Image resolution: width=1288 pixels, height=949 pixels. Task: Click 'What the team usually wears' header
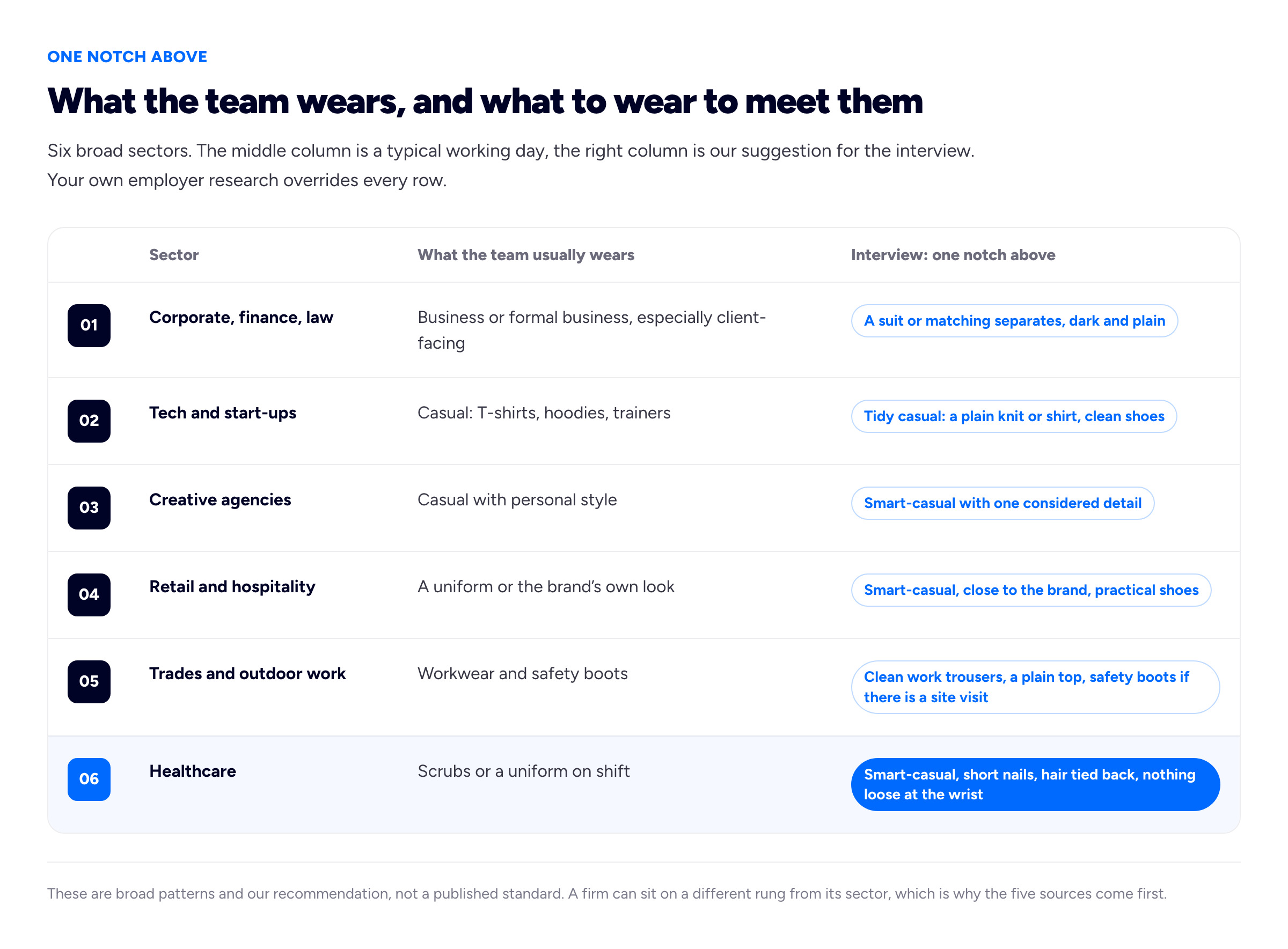coord(525,254)
